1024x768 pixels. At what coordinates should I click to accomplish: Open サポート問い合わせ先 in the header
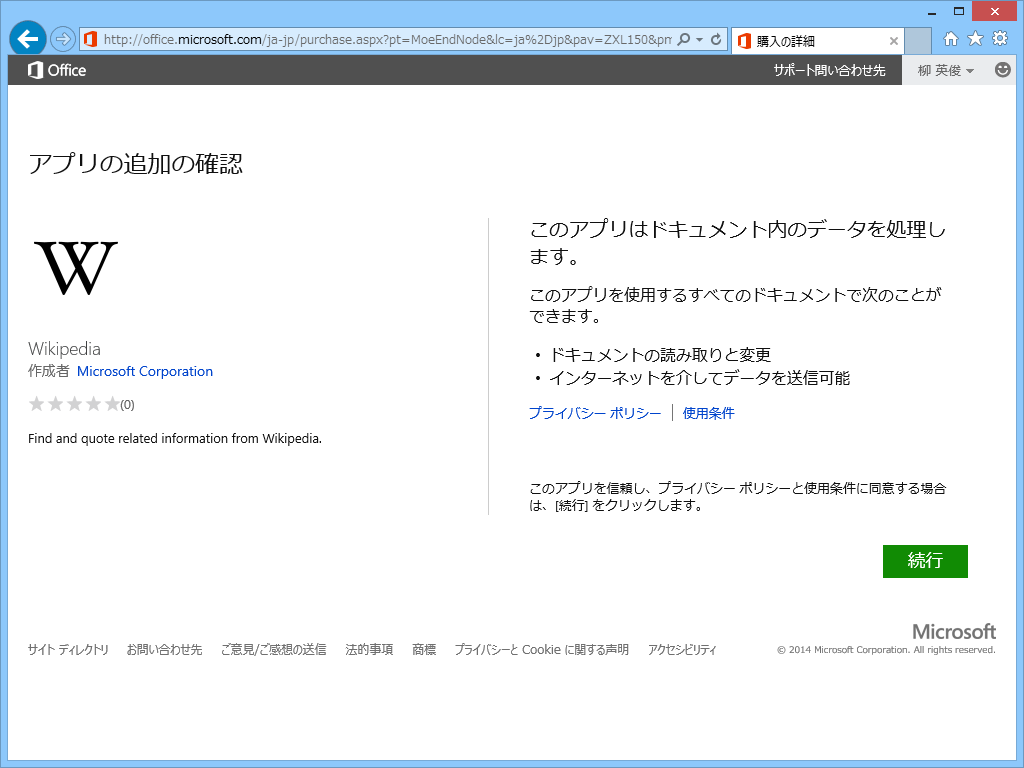(829, 70)
